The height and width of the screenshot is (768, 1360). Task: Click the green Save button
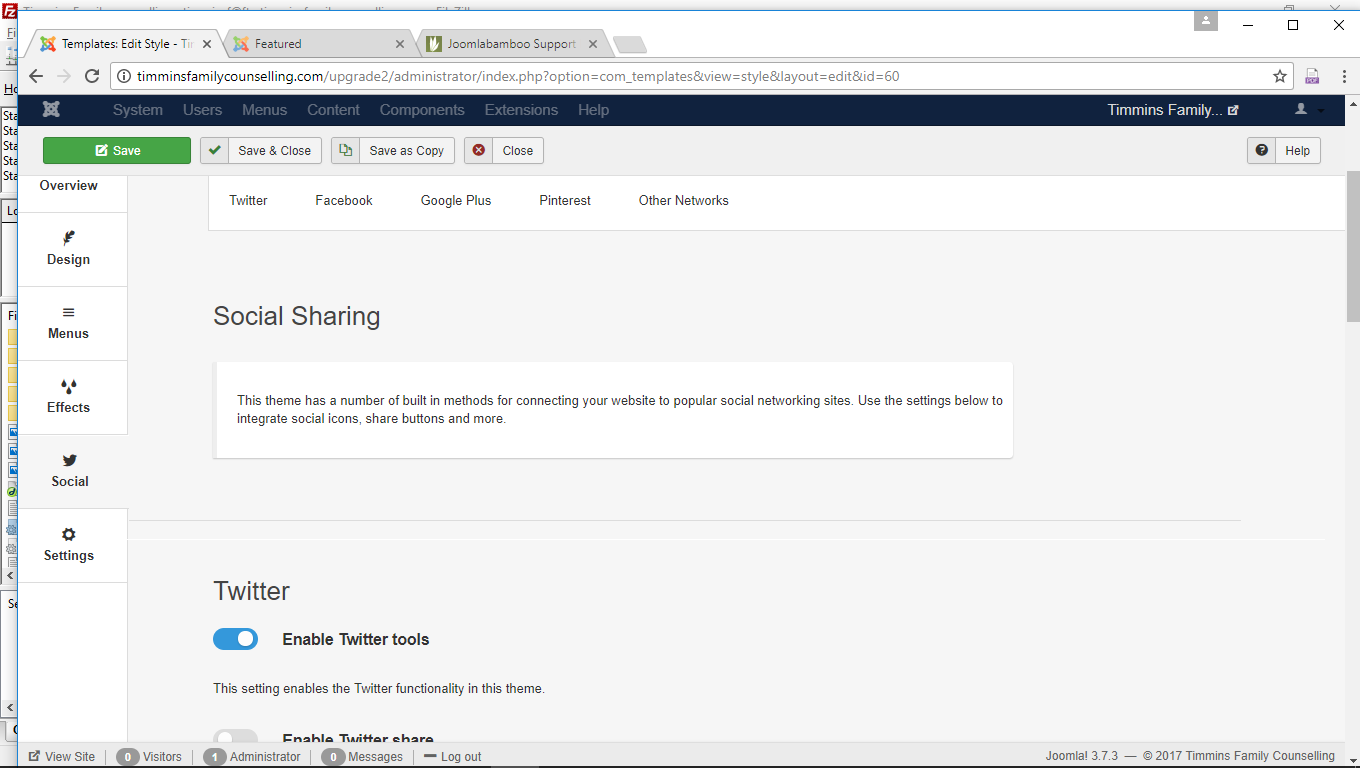pos(117,151)
